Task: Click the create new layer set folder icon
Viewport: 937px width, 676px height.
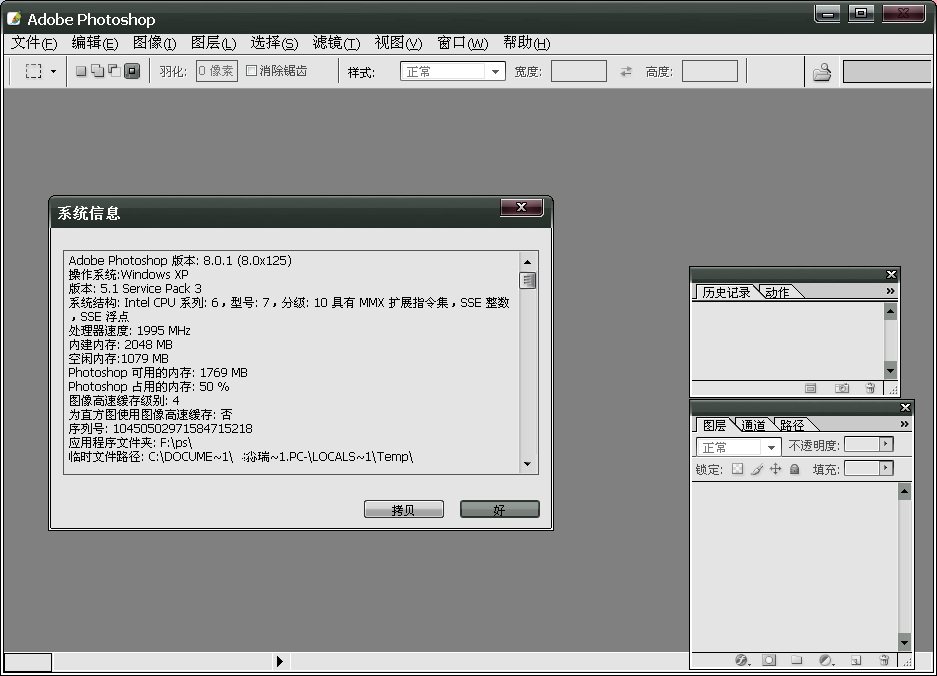Action: pos(797,660)
